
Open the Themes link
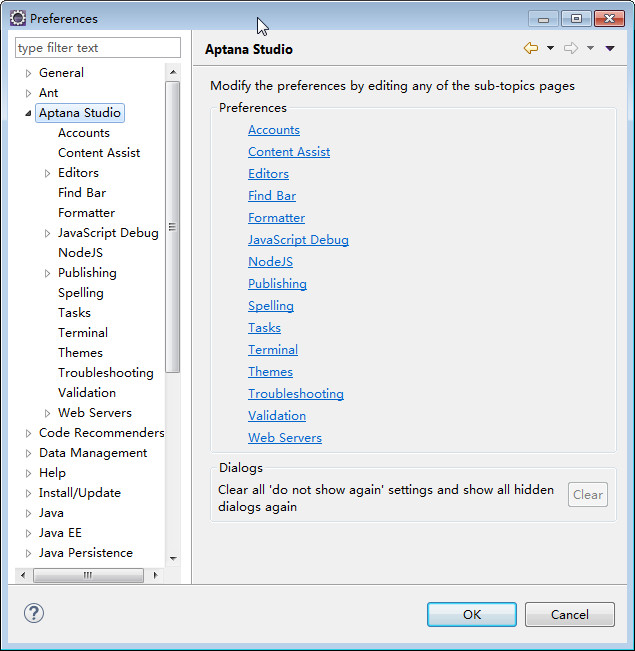coord(270,372)
